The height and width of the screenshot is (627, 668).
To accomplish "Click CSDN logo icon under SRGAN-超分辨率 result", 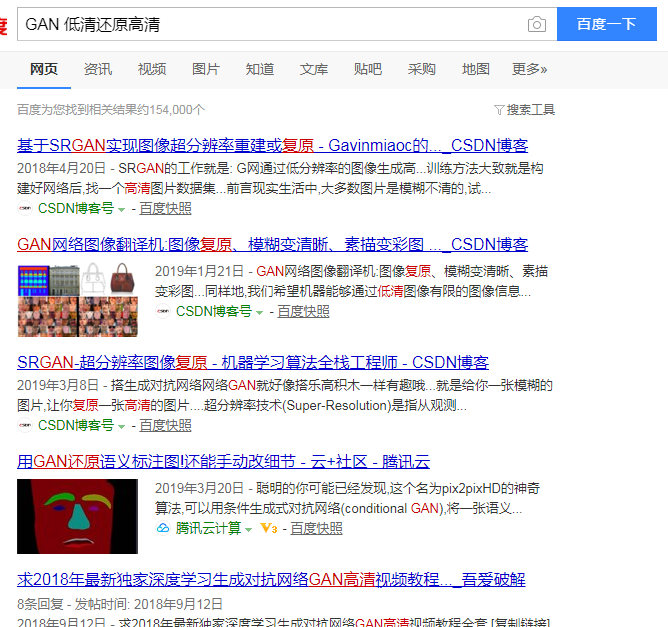I will point(25,425).
